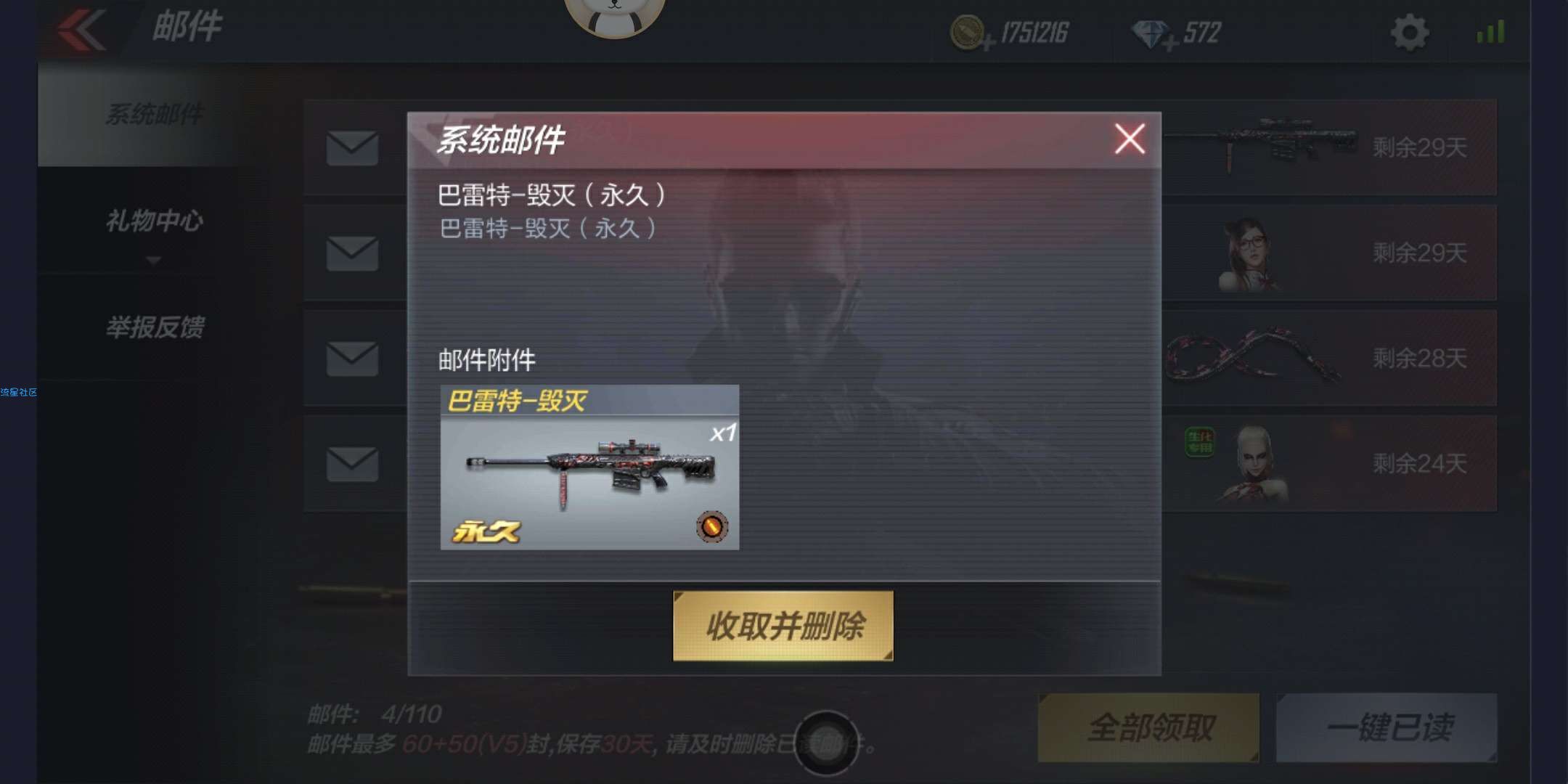Switch to the 礼物中心 tab
1568x784 pixels.
155,221
